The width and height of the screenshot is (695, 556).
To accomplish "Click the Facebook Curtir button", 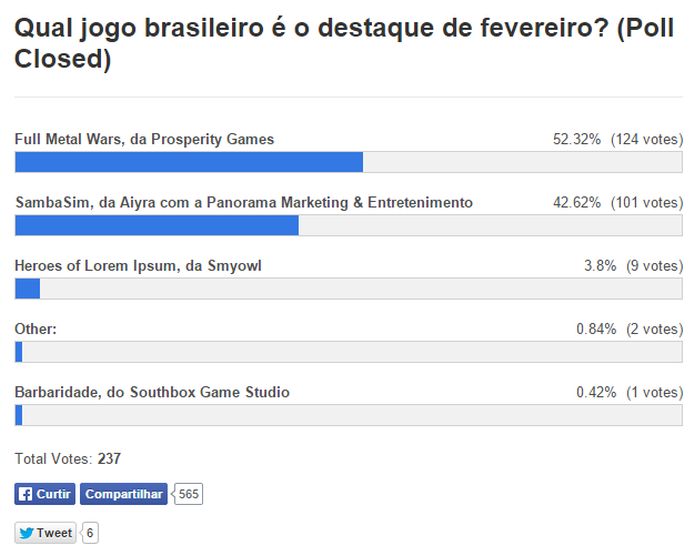I will (x=45, y=494).
